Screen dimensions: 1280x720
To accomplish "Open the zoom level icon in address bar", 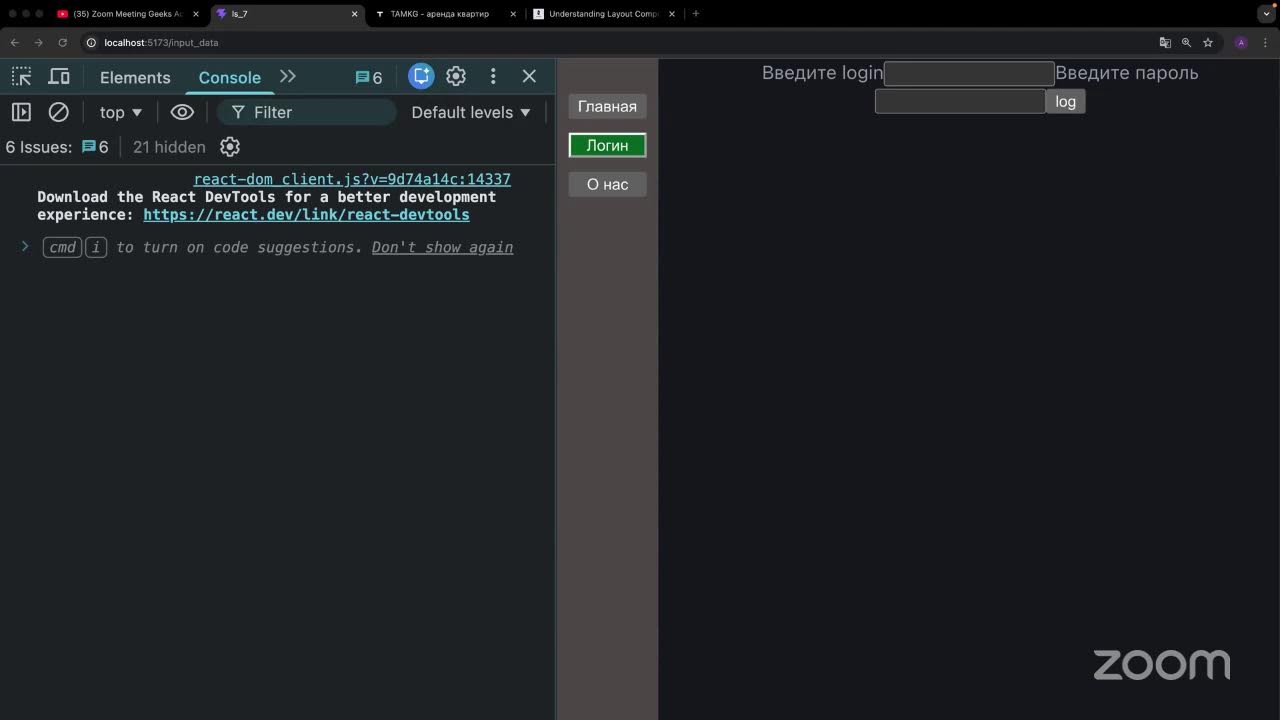I will pyautogui.click(x=1186, y=43).
